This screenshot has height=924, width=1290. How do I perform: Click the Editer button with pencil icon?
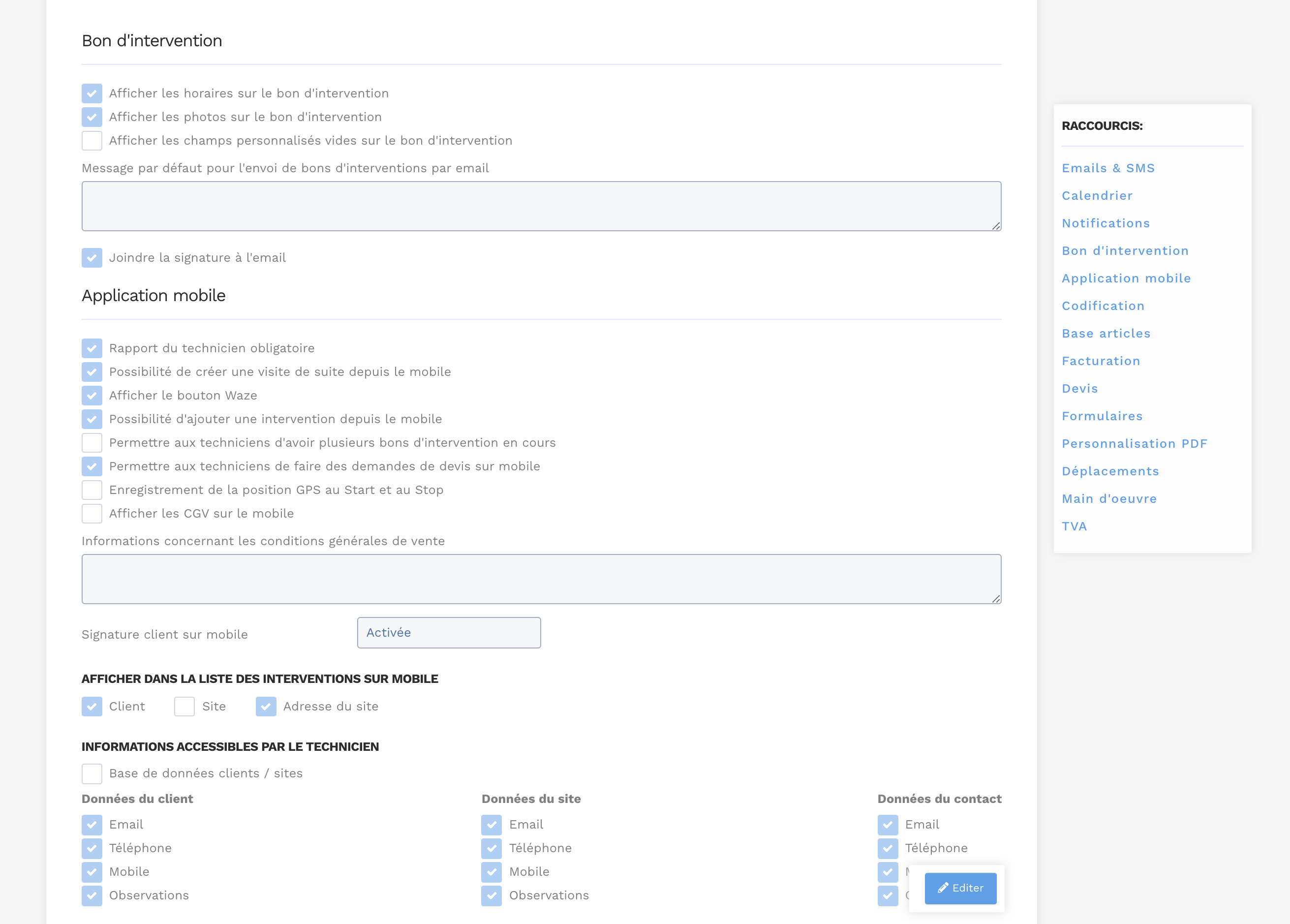click(x=960, y=888)
